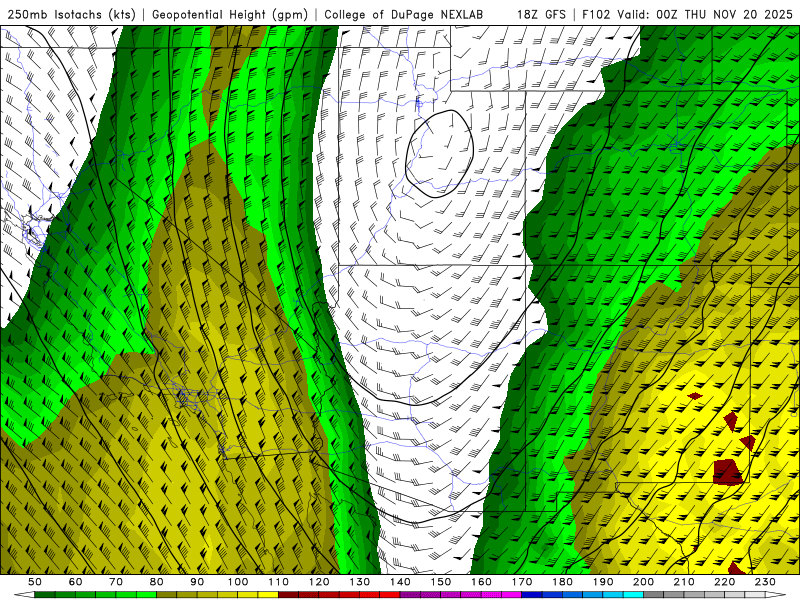Click the 220 label on the color scale
The width and height of the screenshot is (800, 600).
click(x=725, y=582)
